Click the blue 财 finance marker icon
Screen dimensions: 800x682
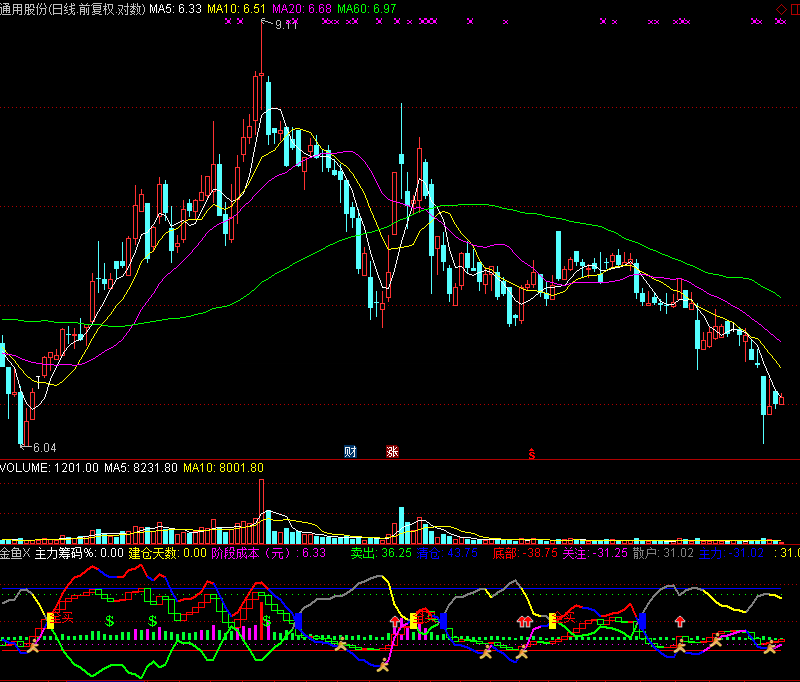coord(350,451)
